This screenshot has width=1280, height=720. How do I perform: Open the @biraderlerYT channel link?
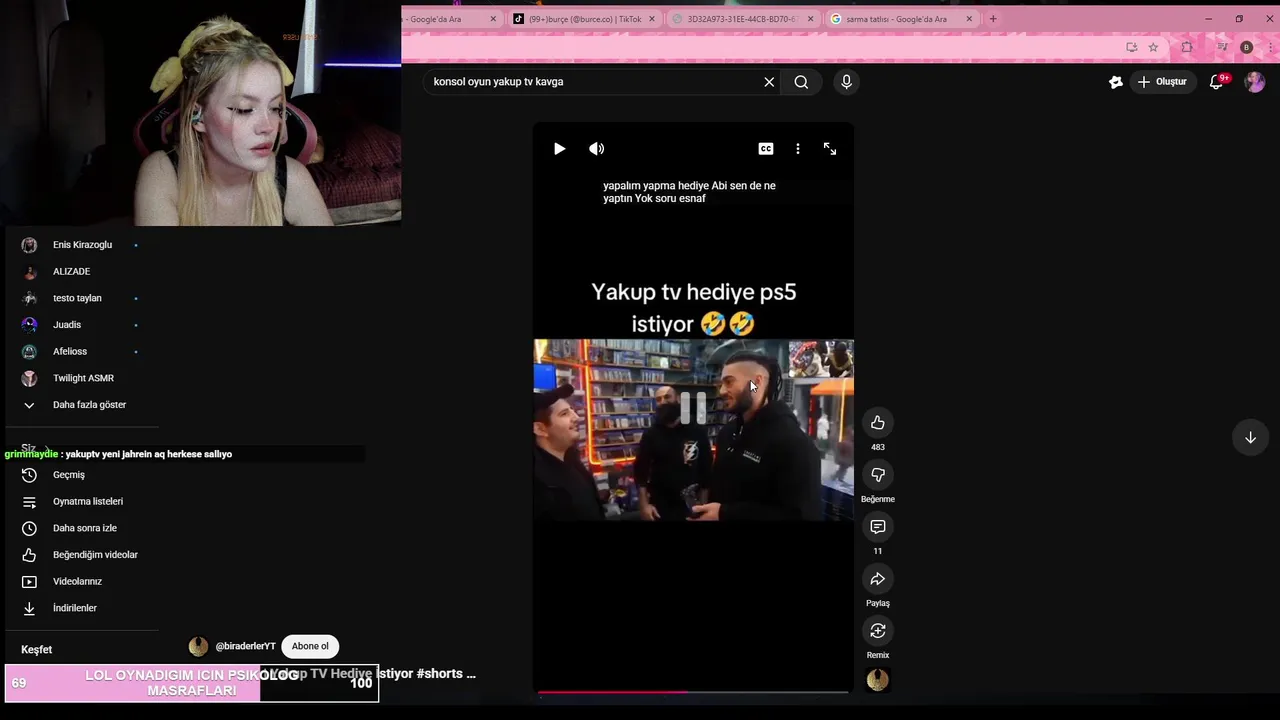245,646
